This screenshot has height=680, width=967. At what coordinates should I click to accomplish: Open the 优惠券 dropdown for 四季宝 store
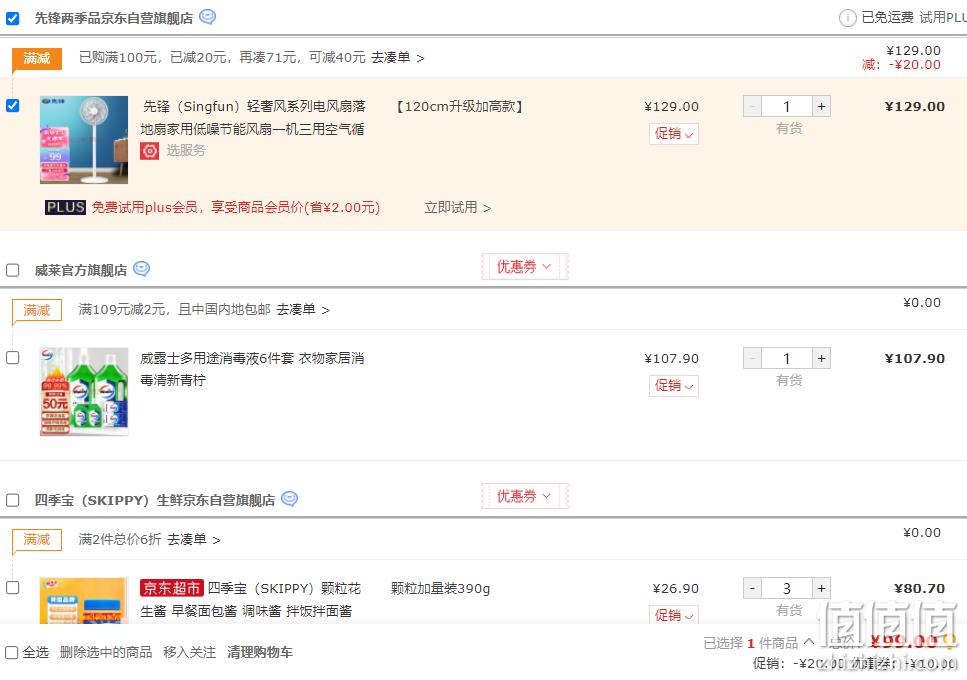(x=524, y=496)
